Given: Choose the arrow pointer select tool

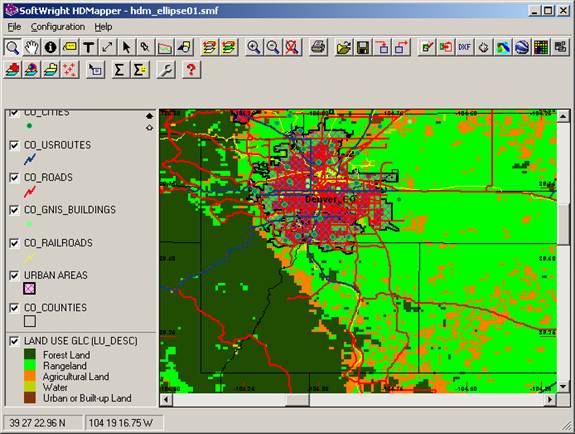Looking at the screenshot, I should click(x=127, y=47).
